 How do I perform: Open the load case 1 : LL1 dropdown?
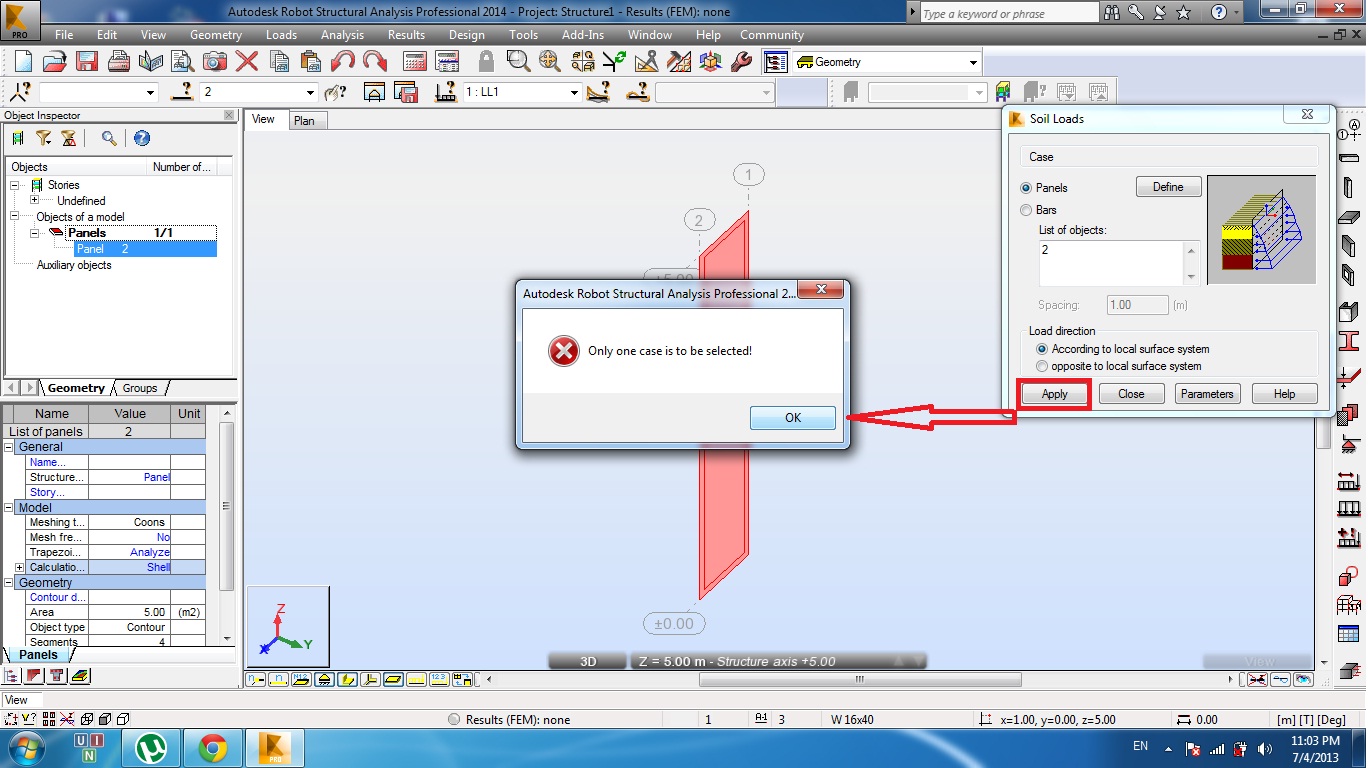tap(574, 92)
